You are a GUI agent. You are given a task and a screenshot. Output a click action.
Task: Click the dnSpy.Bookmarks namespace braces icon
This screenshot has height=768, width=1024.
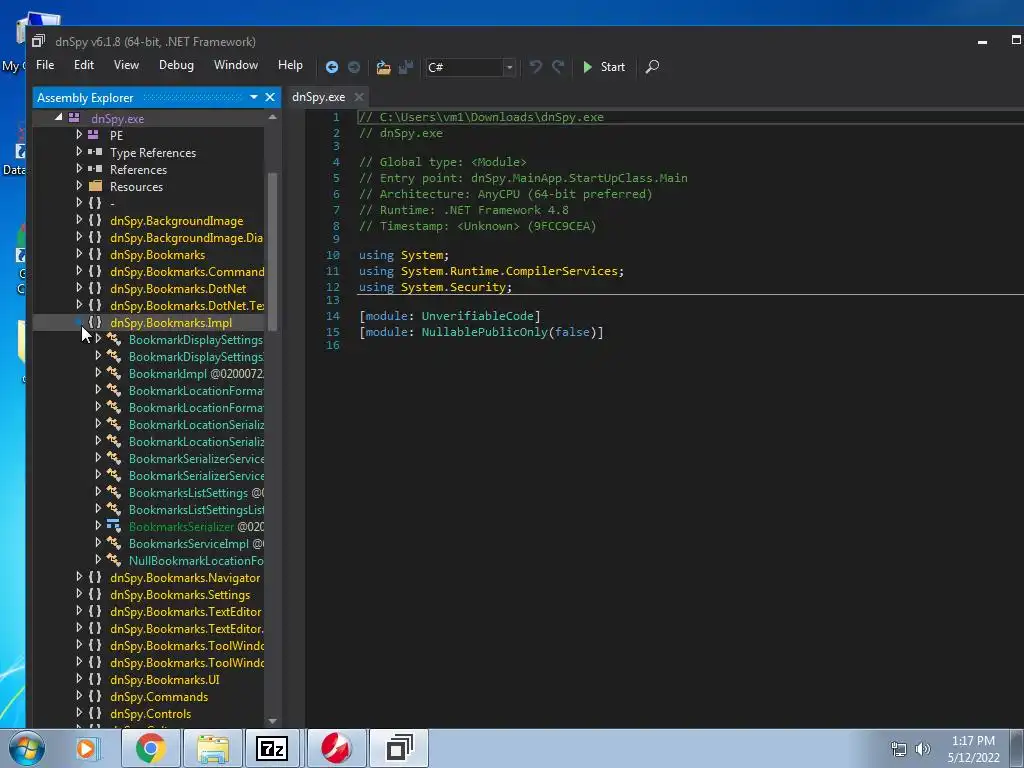(x=95, y=254)
